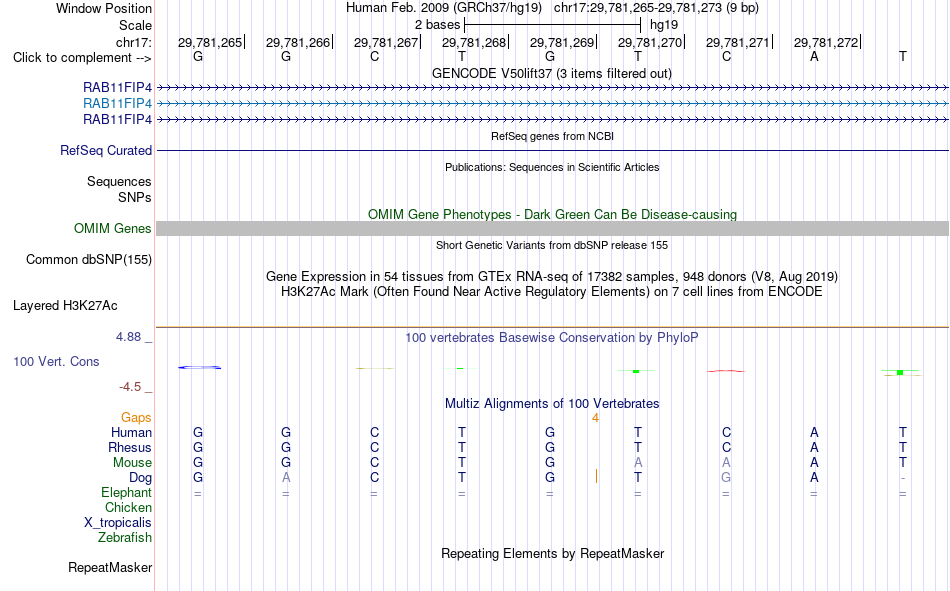
Task: Click the A base in Rhesus alignment row
Action: (814, 447)
